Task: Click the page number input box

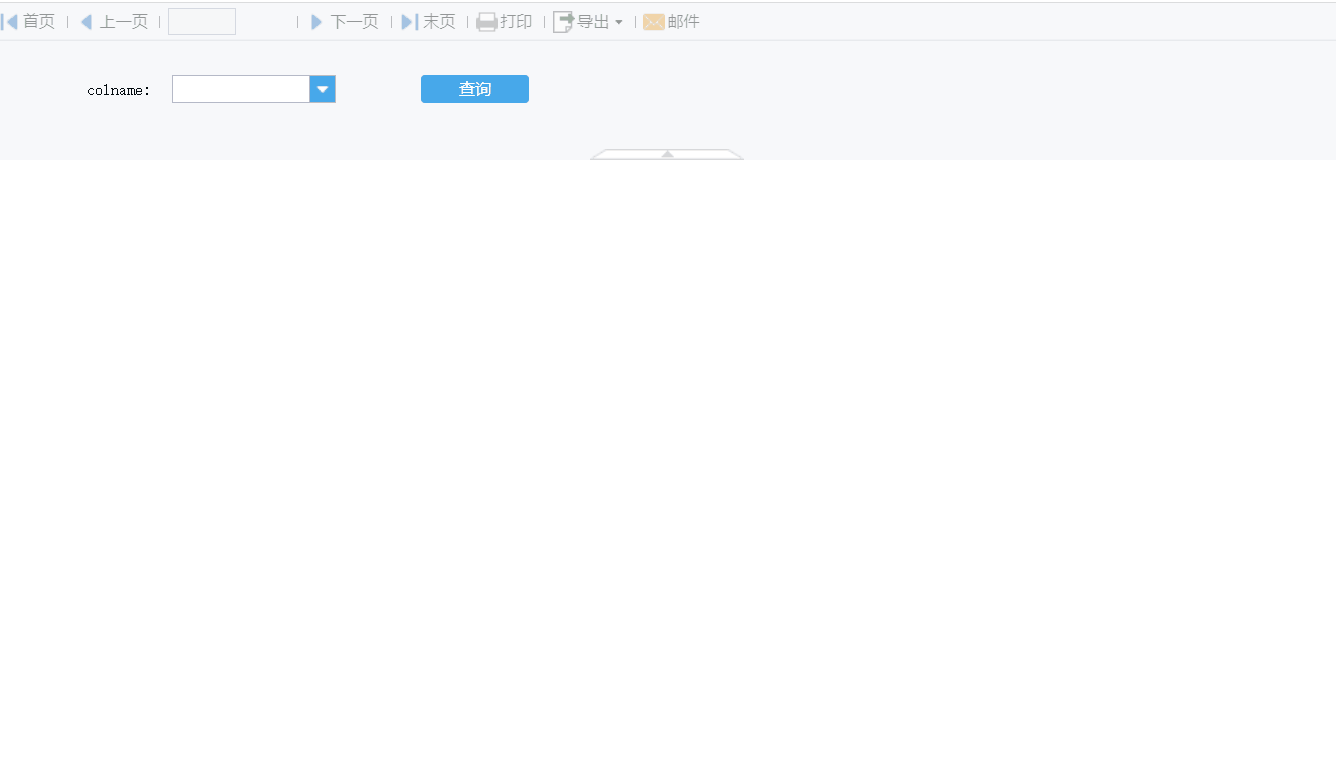Action: tap(202, 22)
